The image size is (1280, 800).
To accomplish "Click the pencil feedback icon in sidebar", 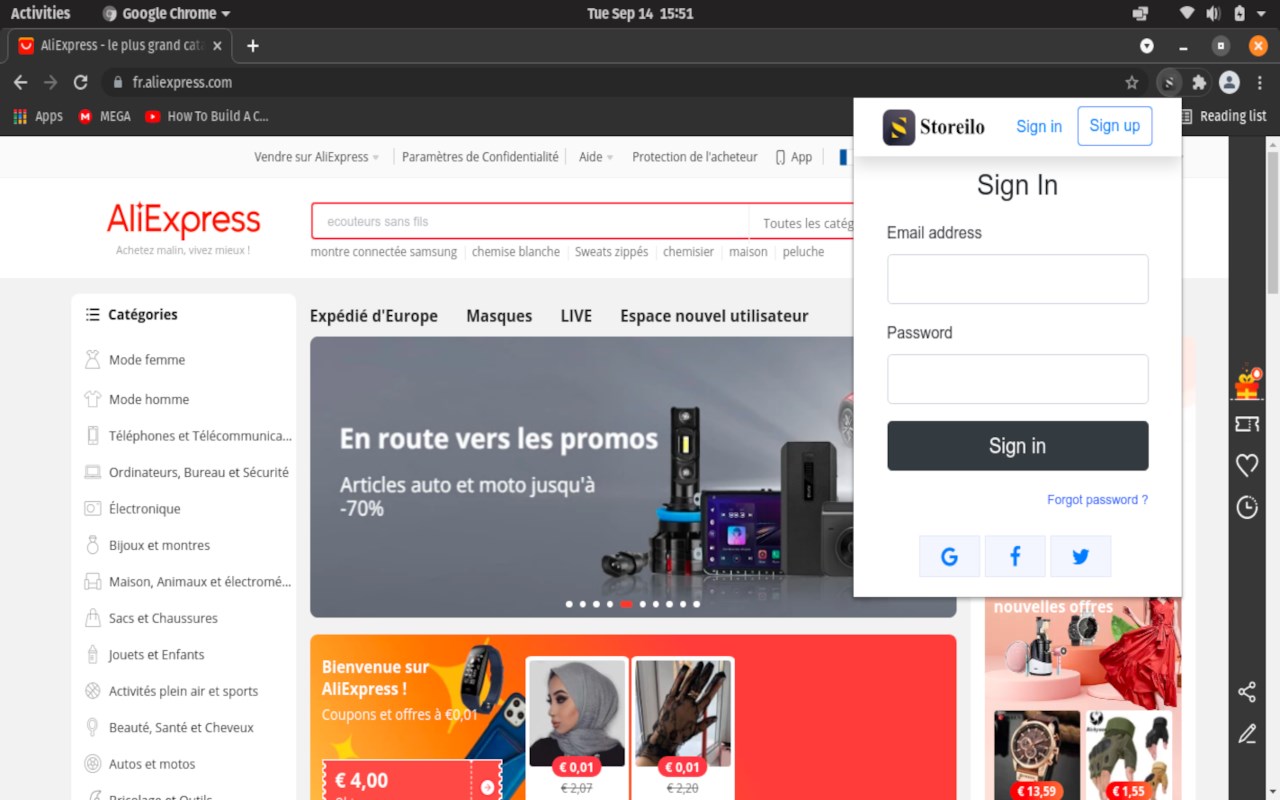I will pyautogui.click(x=1247, y=734).
